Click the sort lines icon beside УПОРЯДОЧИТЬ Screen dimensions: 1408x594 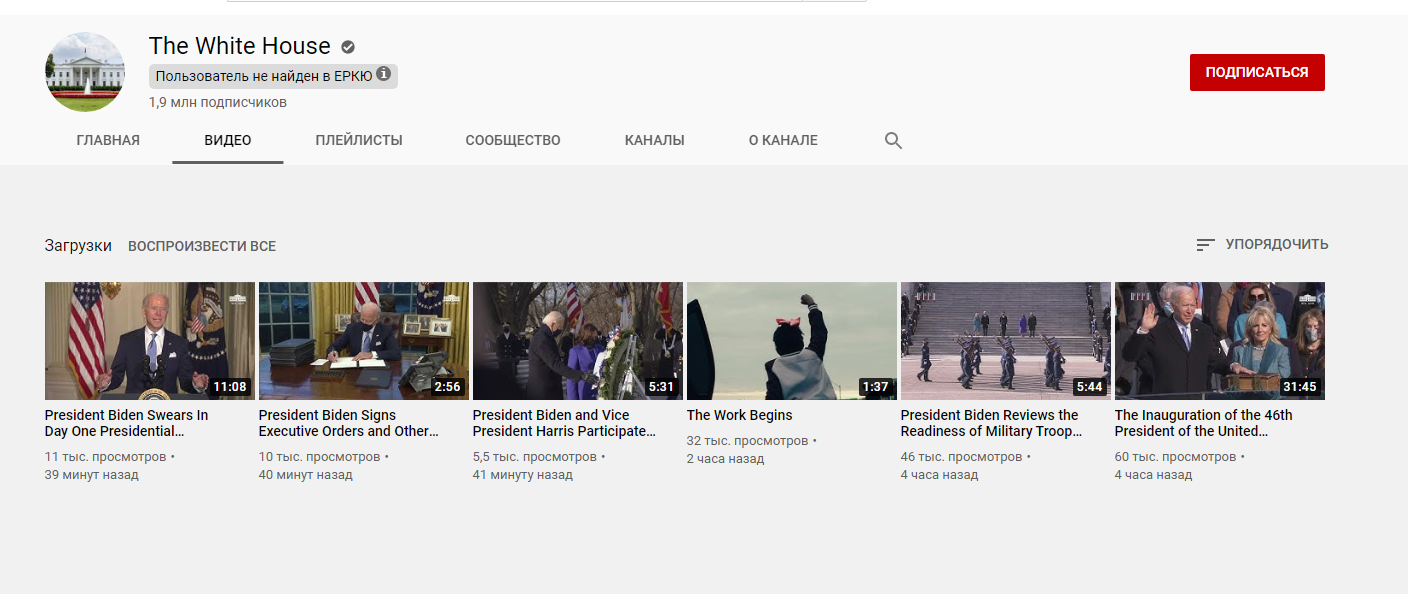click(x=1206, y=245)
